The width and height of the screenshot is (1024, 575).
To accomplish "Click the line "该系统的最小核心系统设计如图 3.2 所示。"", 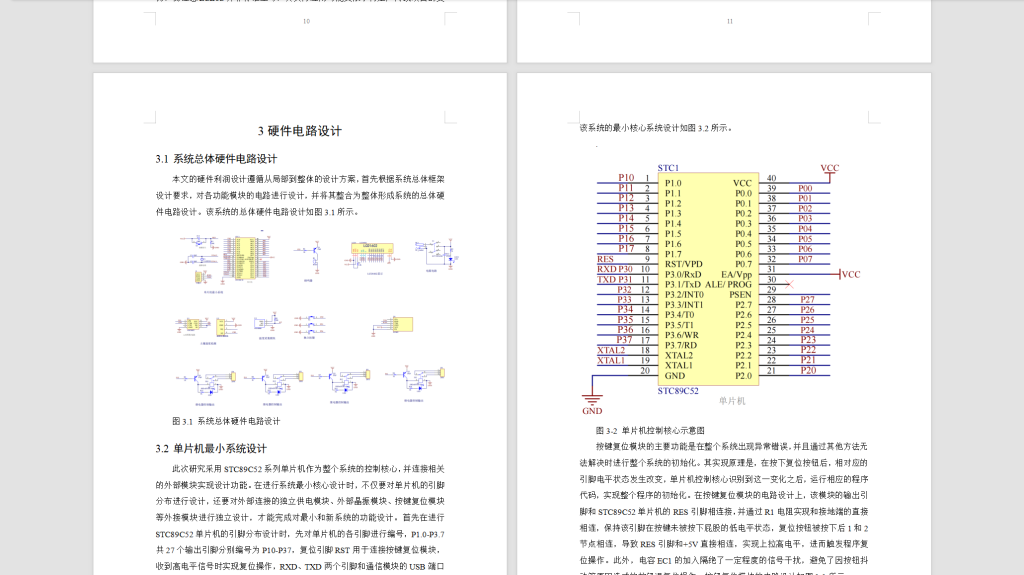I will pos(656,128).
